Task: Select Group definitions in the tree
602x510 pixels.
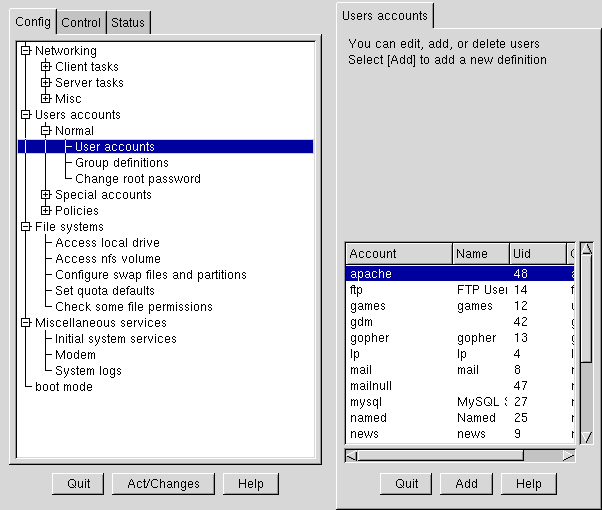Action: pos(122,163)
